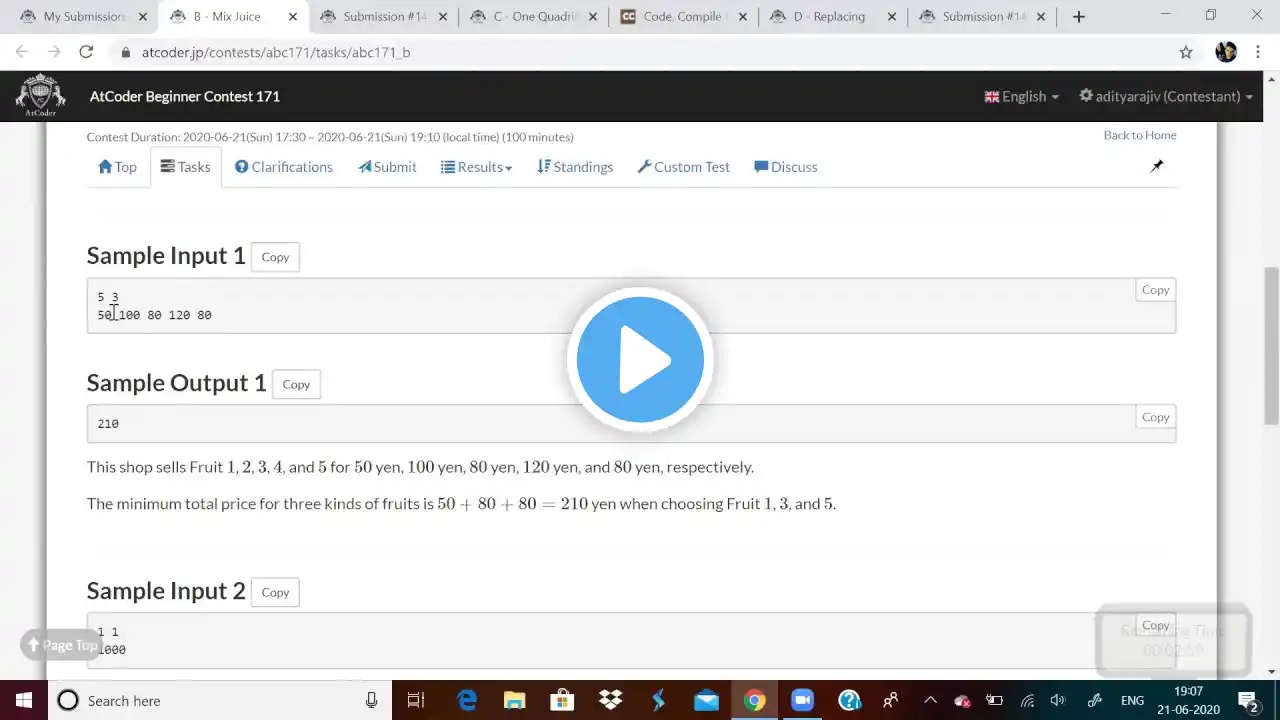The width and height of the screenshot is (1280, 720).
Task: Click sample output value 210
Action: click(108, 424)
